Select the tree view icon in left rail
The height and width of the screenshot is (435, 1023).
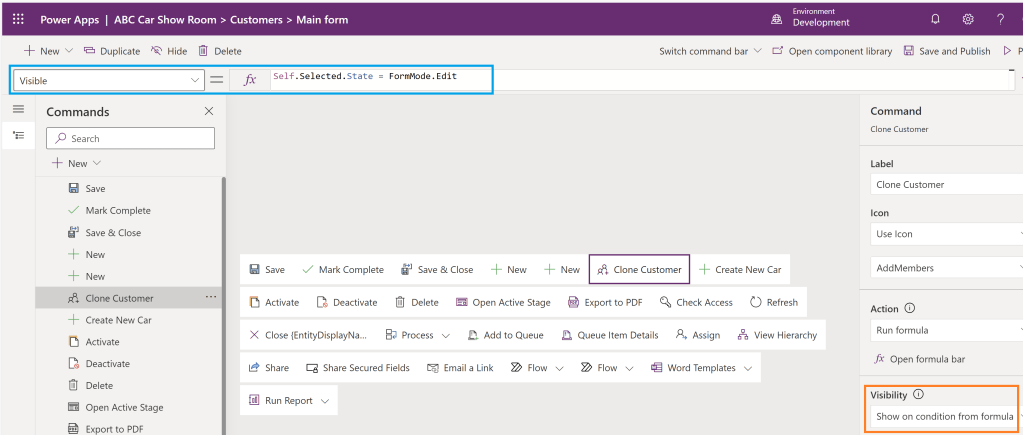point(18,135)
